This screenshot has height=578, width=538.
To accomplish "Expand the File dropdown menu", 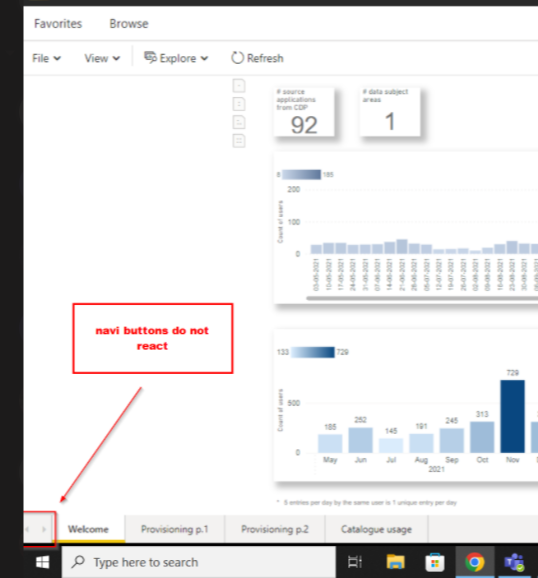I will [46, 58].
